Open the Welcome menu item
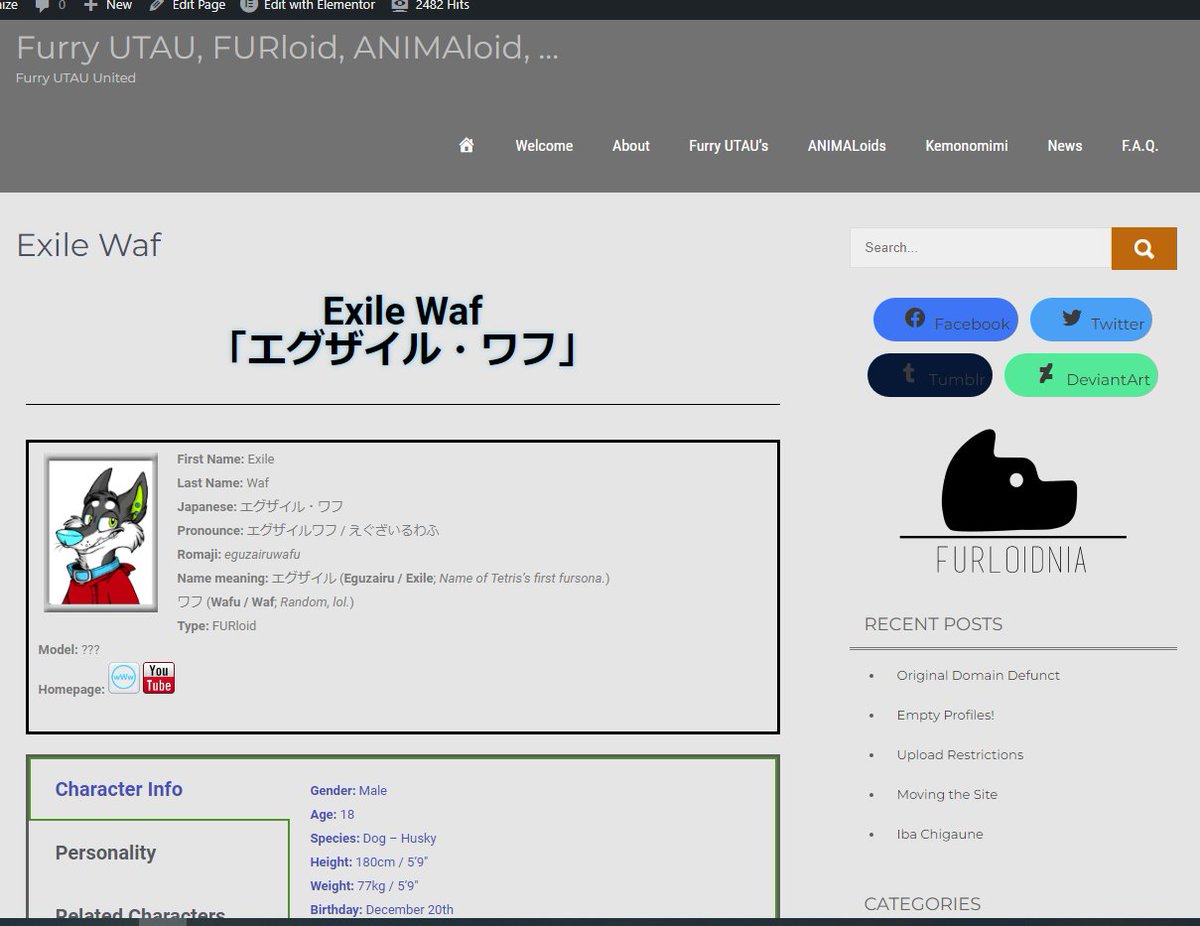 coord(544,146)
